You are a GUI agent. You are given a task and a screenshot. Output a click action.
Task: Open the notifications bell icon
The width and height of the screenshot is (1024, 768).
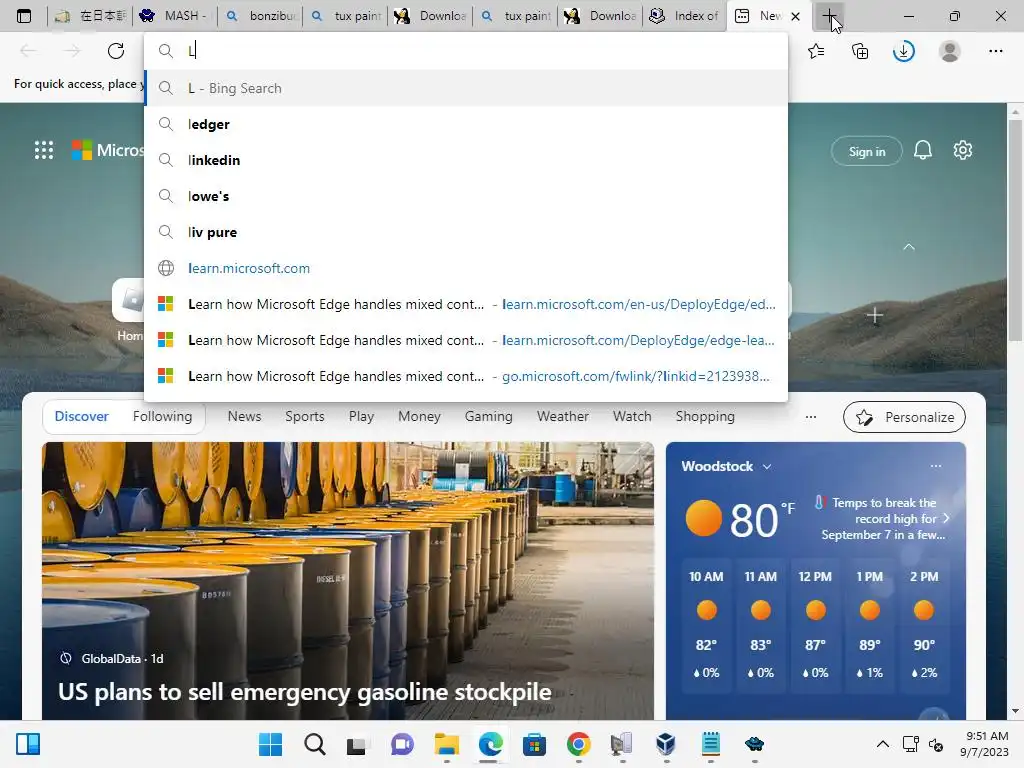(x=923, y=151)
